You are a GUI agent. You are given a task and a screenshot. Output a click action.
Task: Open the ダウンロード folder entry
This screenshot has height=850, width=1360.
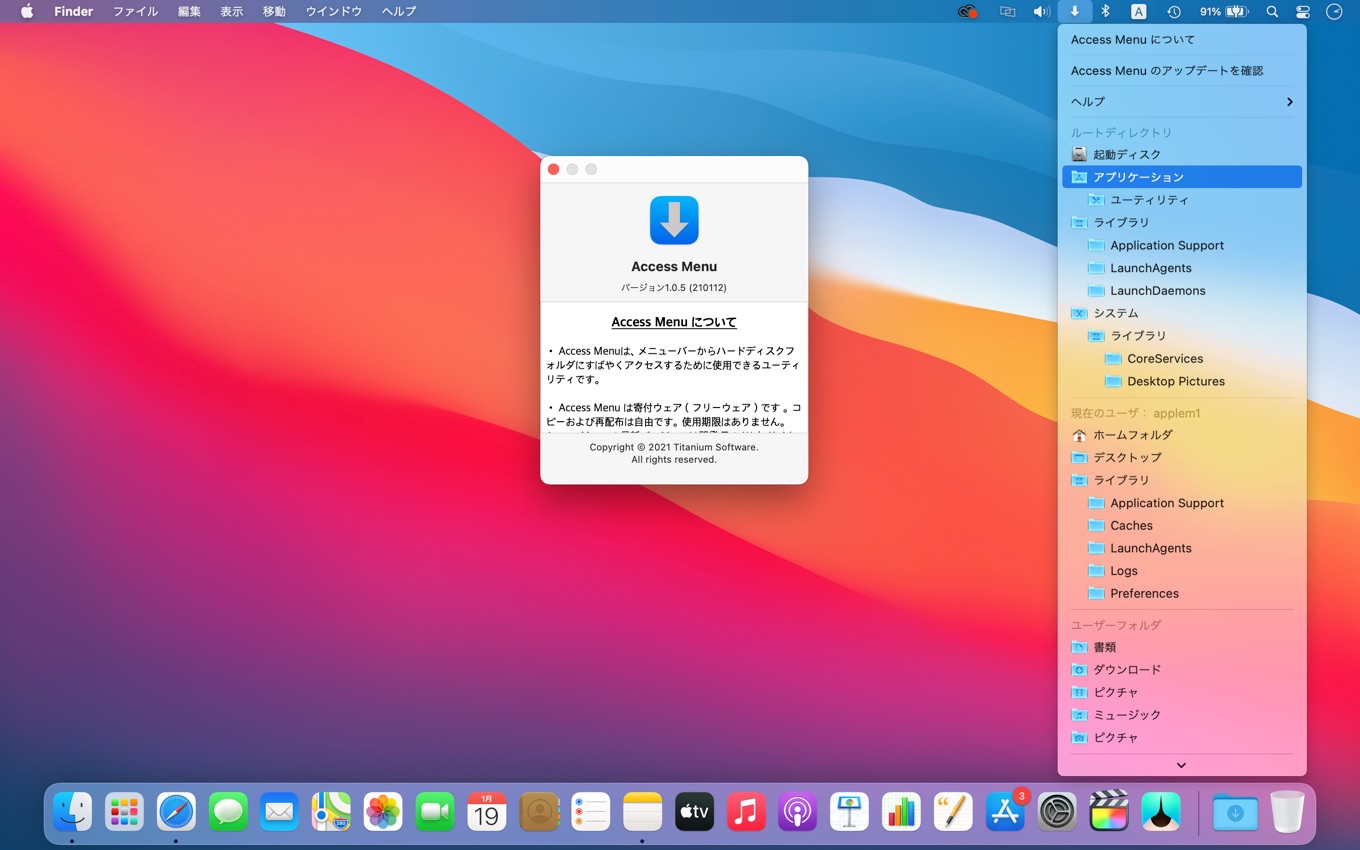1182,670
